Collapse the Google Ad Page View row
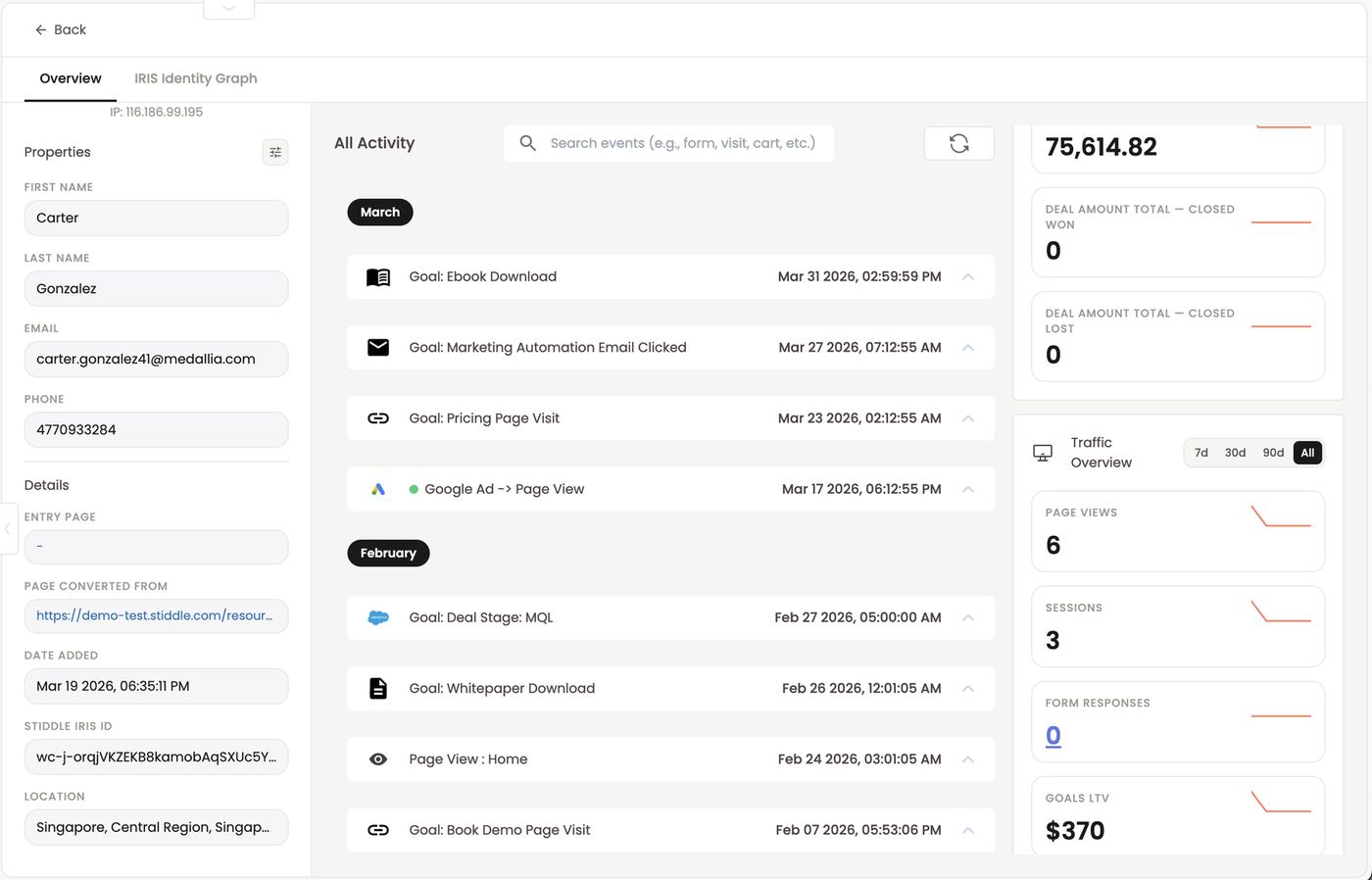This screenshot has width=1372, height=880. pos(968,489)
